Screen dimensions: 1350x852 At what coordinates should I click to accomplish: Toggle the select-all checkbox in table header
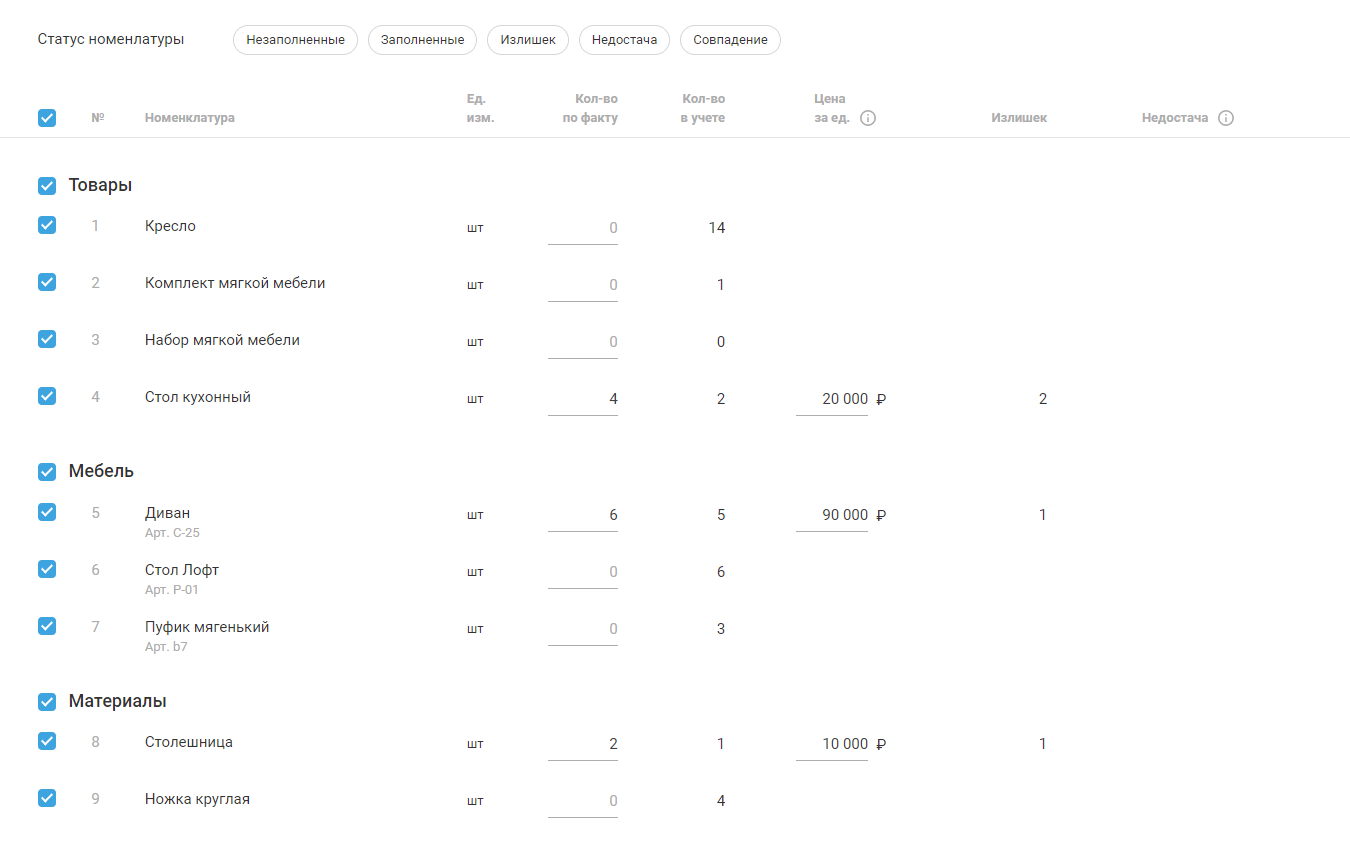pos(47,118)
